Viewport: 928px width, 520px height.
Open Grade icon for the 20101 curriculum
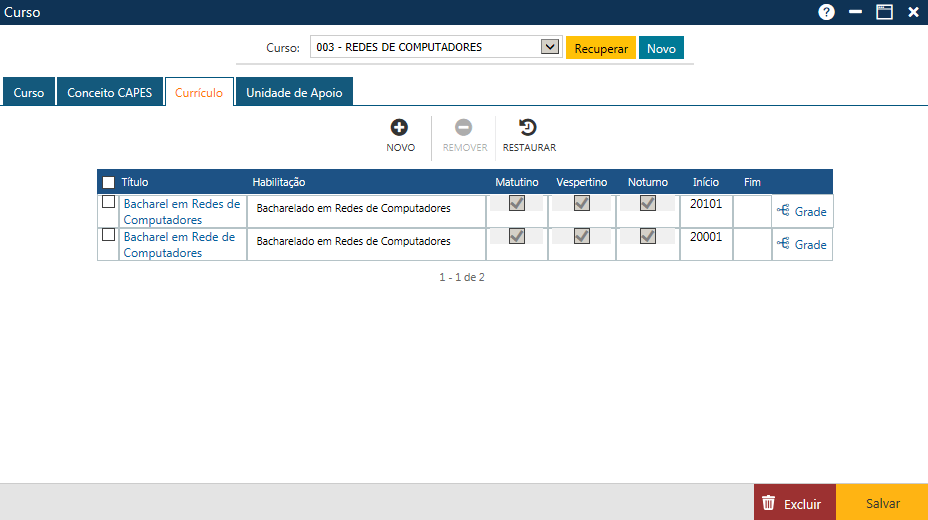point(784,211)
